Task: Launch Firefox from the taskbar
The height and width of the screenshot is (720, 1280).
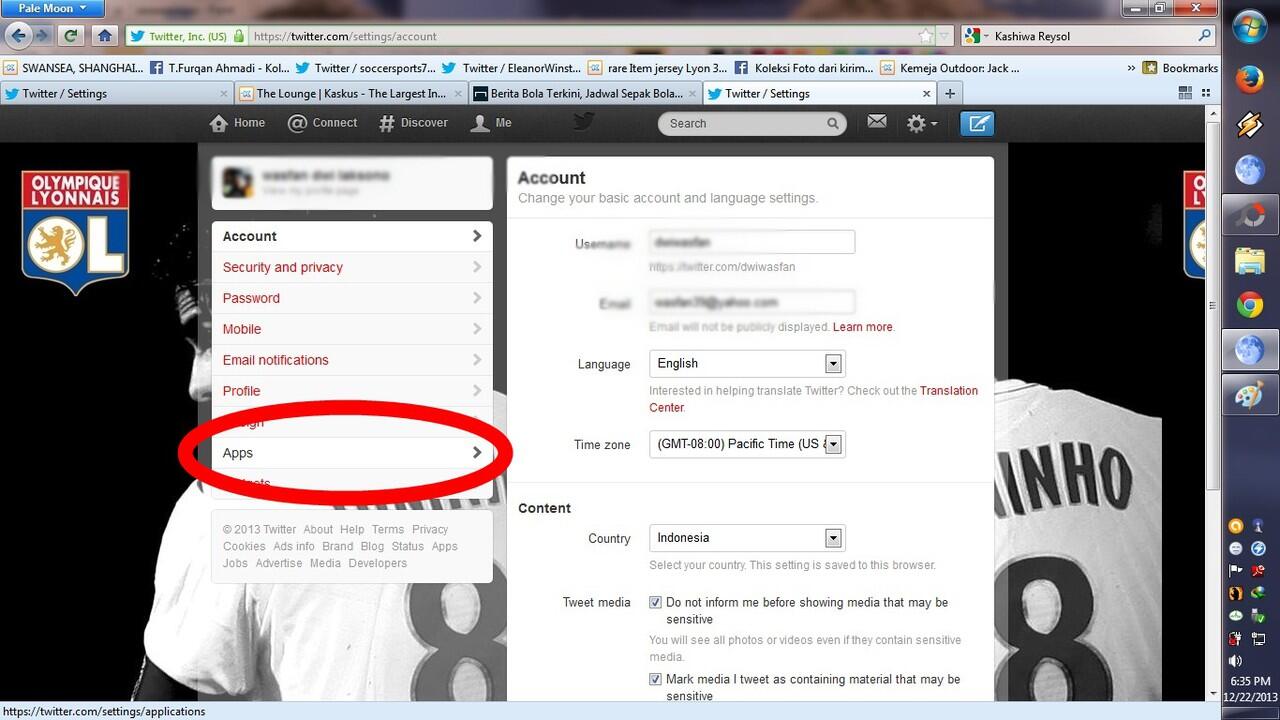Action: point(1250,79)
